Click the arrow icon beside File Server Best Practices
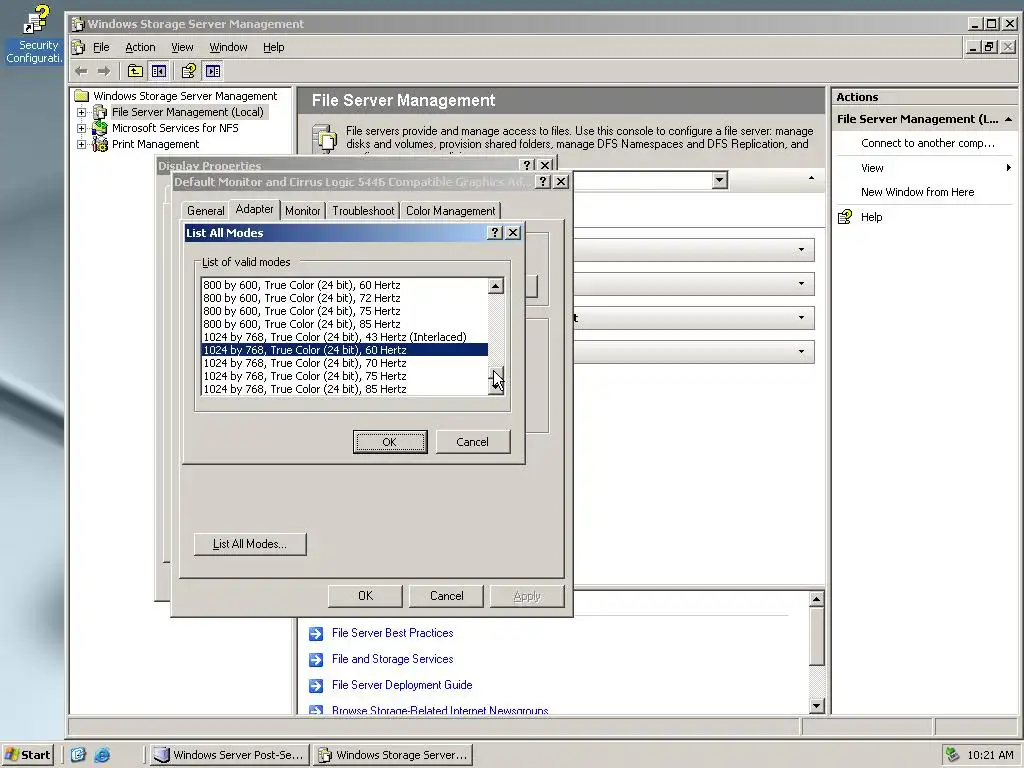This screenshot has width=1024, height=768. click(x=316, y=633)
